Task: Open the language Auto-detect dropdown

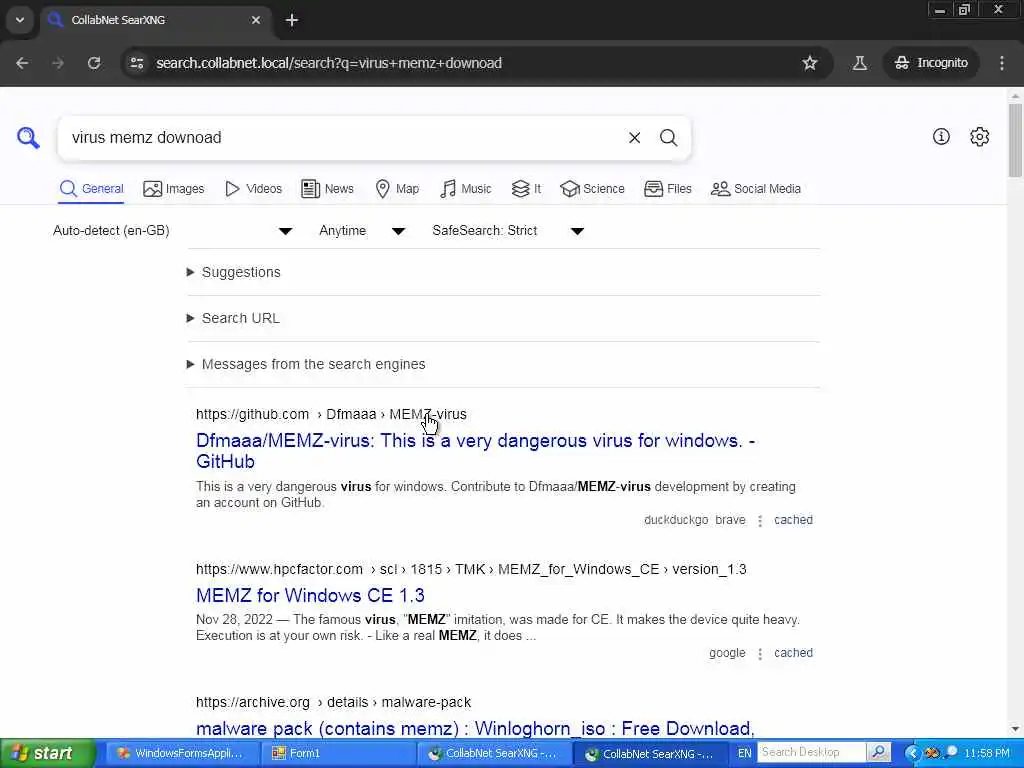Action: point(172,231)
